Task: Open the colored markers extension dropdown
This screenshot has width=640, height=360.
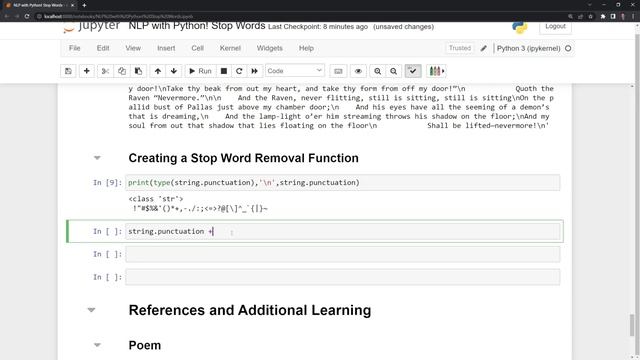Action: (436, 71)
